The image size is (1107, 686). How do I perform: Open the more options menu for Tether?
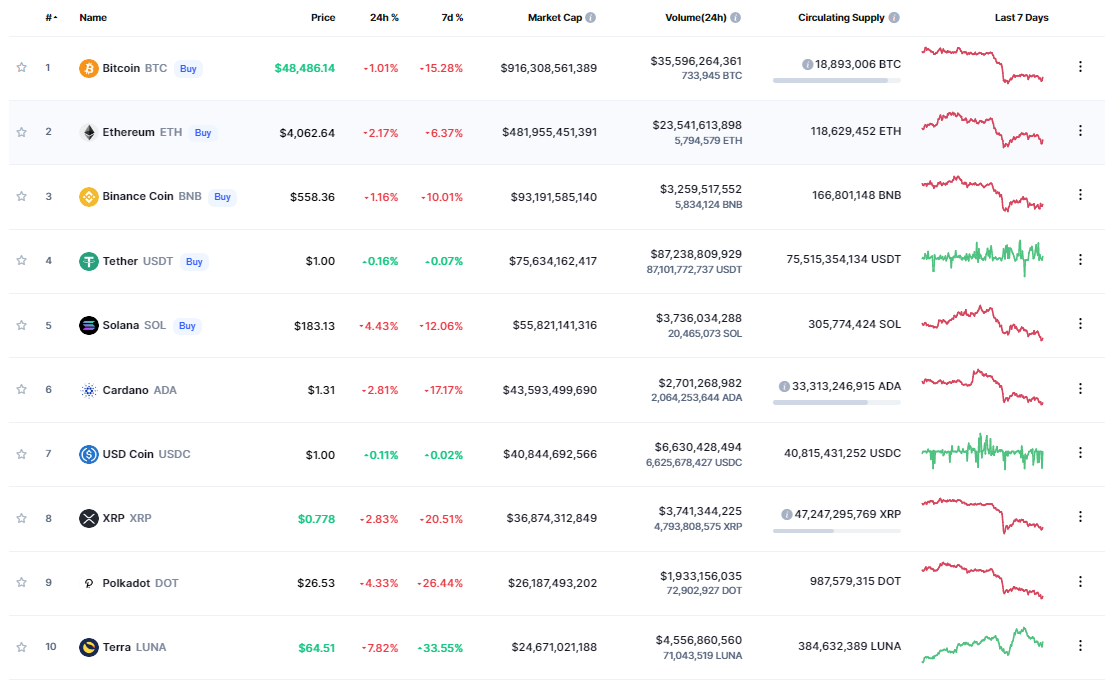click(1080, 260)
